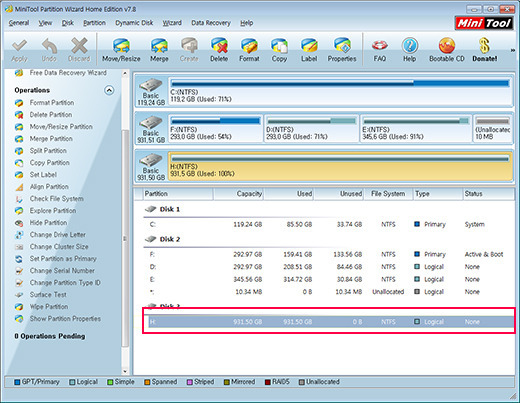
Task: Sort by the Capacity column header
Action: 239,194
